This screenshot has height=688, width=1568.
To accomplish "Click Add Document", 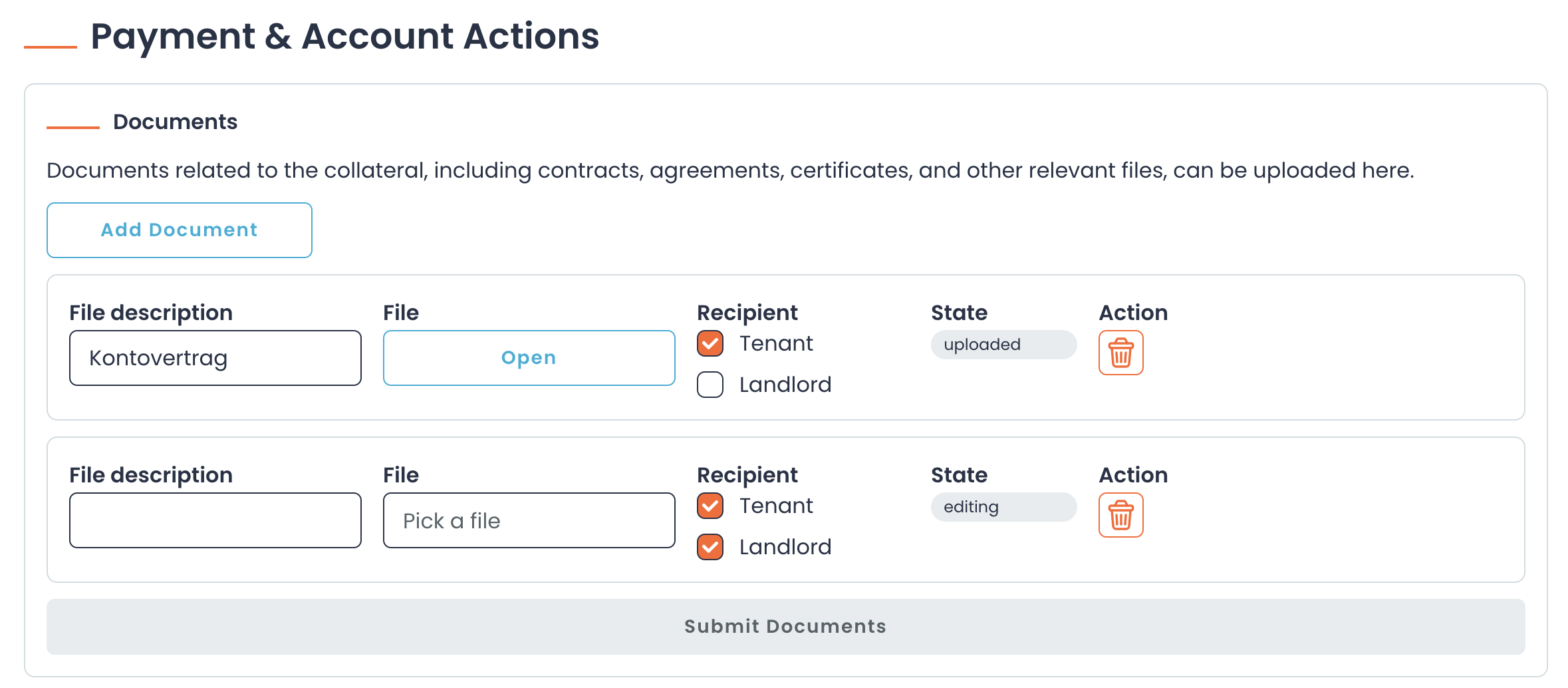I will 179,230.
